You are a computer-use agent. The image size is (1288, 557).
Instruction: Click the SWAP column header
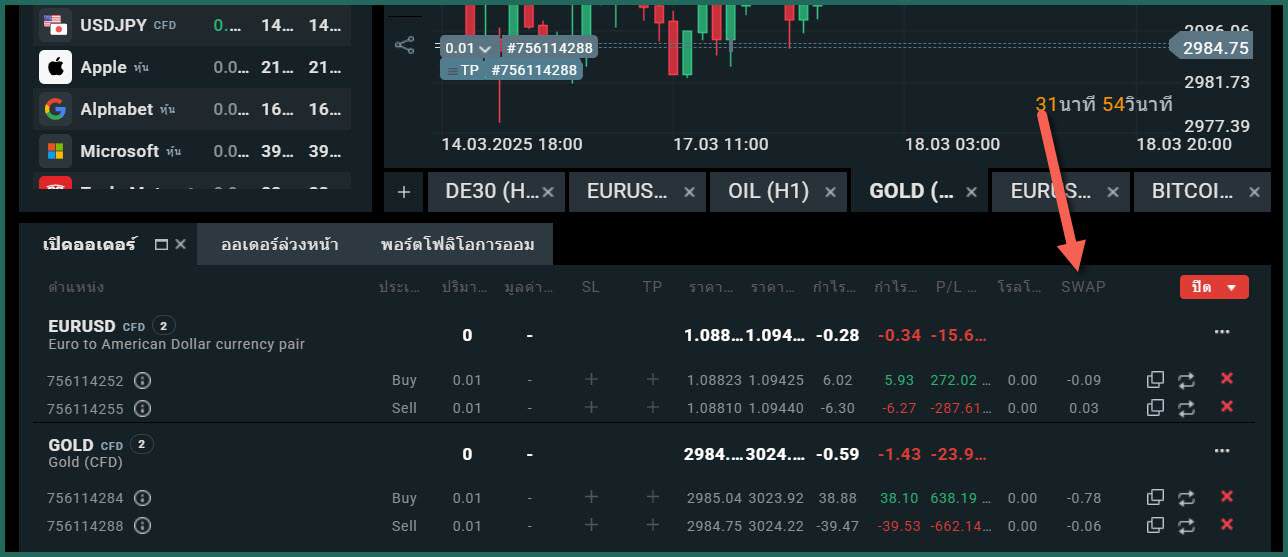pos(1083,287)
